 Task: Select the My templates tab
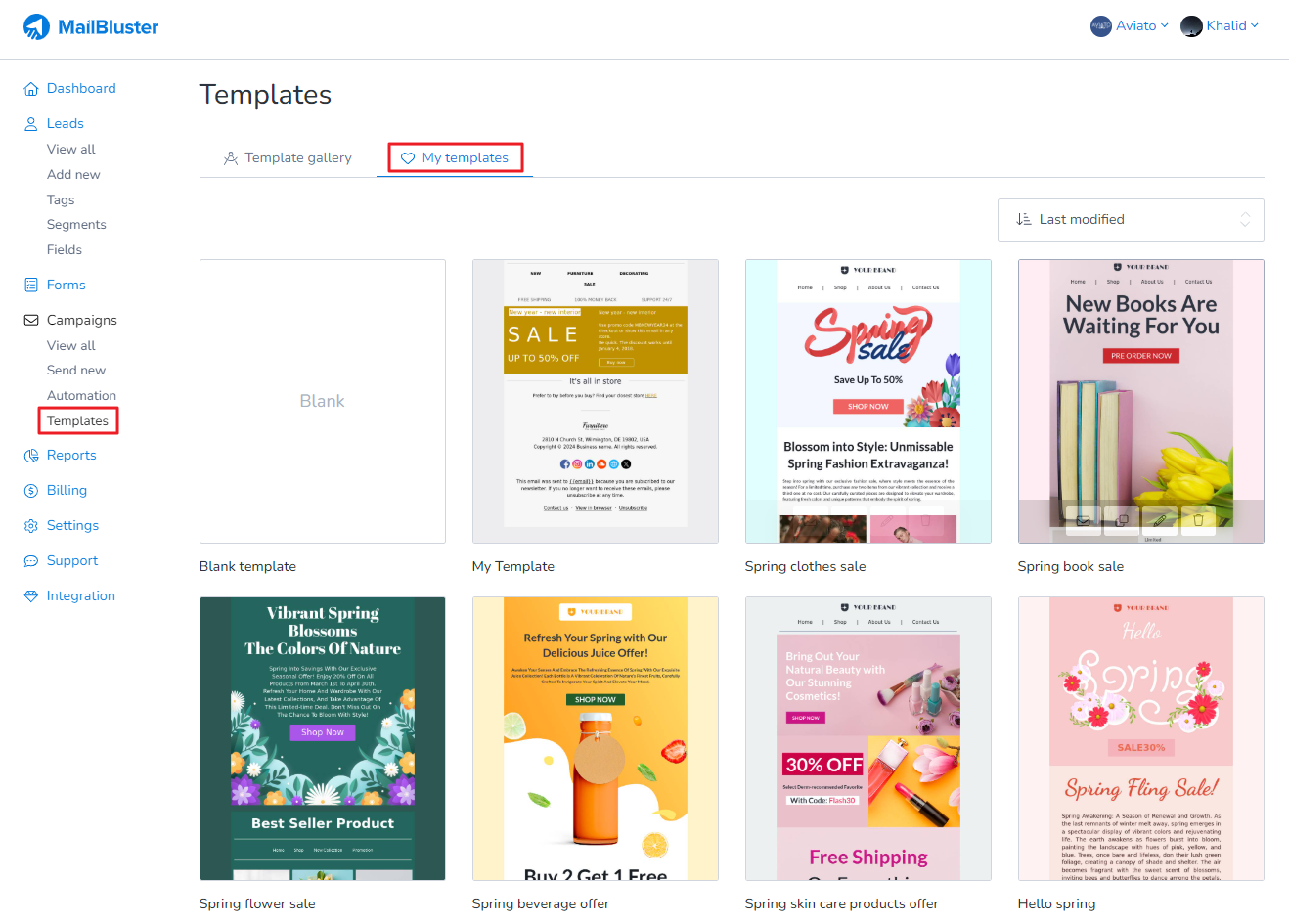point(455,156)
